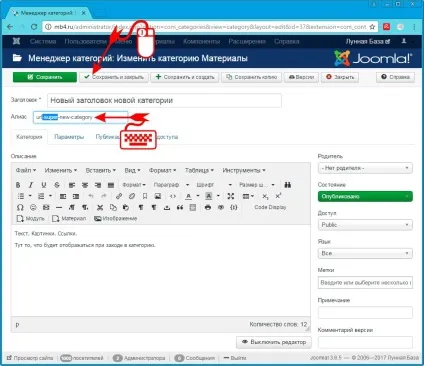Open the Таблица editor menu

[199, 170]
